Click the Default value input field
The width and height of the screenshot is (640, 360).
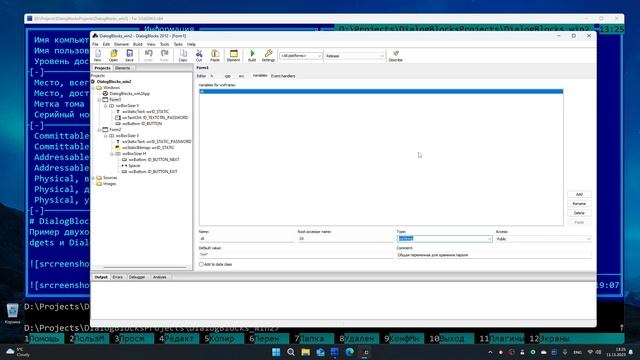coord(296,255)
